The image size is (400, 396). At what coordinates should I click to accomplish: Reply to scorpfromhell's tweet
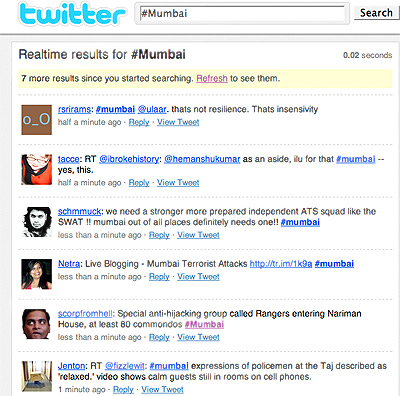point(159,337)
